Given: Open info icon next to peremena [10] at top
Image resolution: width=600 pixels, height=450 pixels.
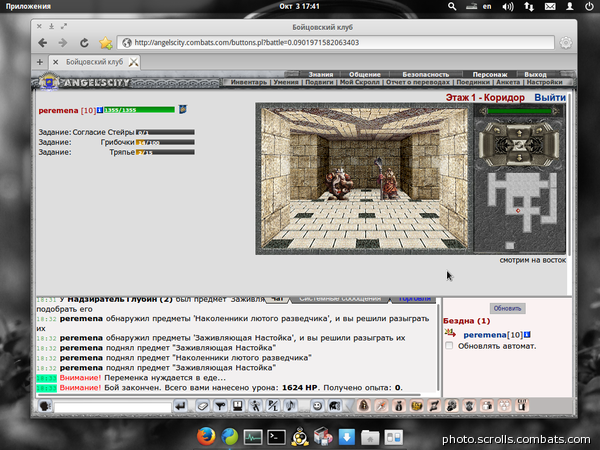Looking at the screenshot, I should 99,110.
